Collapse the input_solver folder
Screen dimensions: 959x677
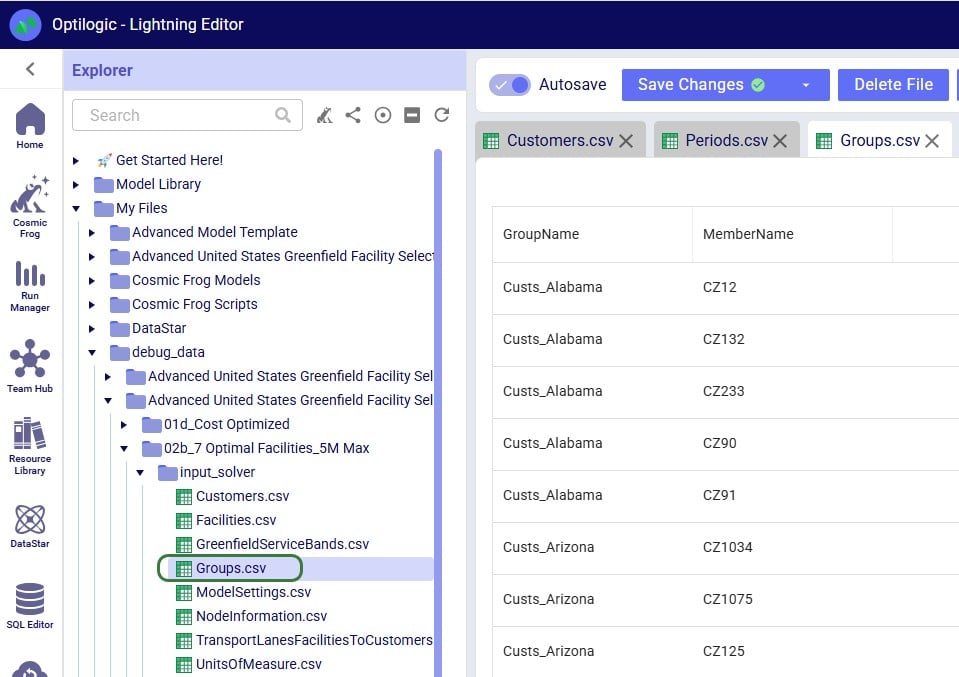140,473
